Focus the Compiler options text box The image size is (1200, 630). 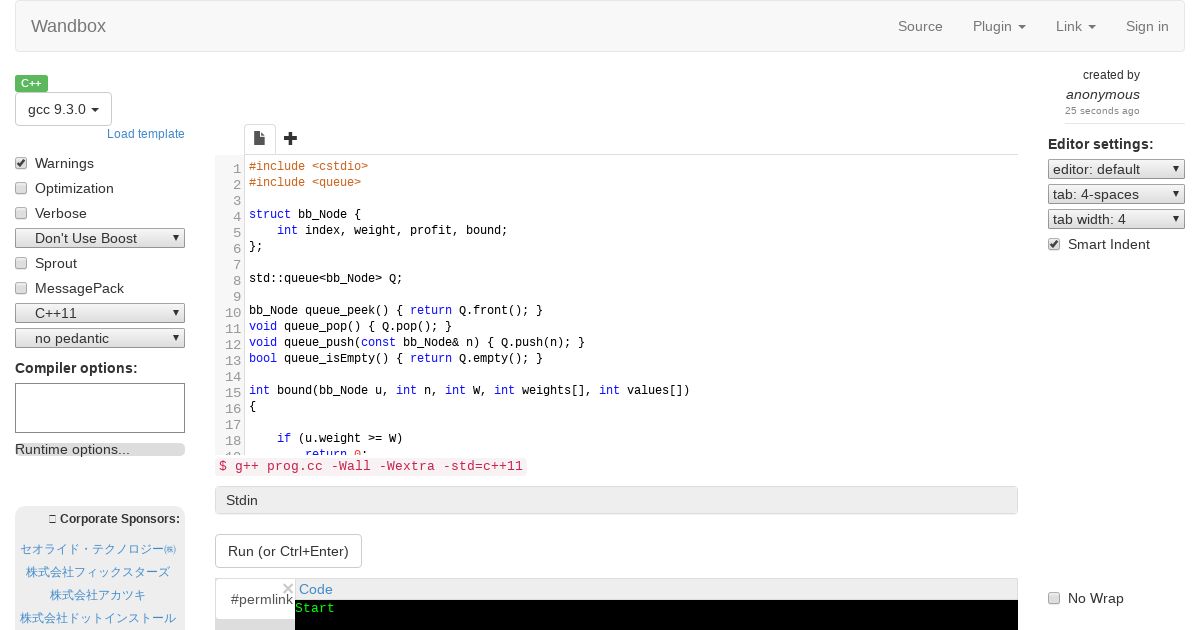(100, 408)
